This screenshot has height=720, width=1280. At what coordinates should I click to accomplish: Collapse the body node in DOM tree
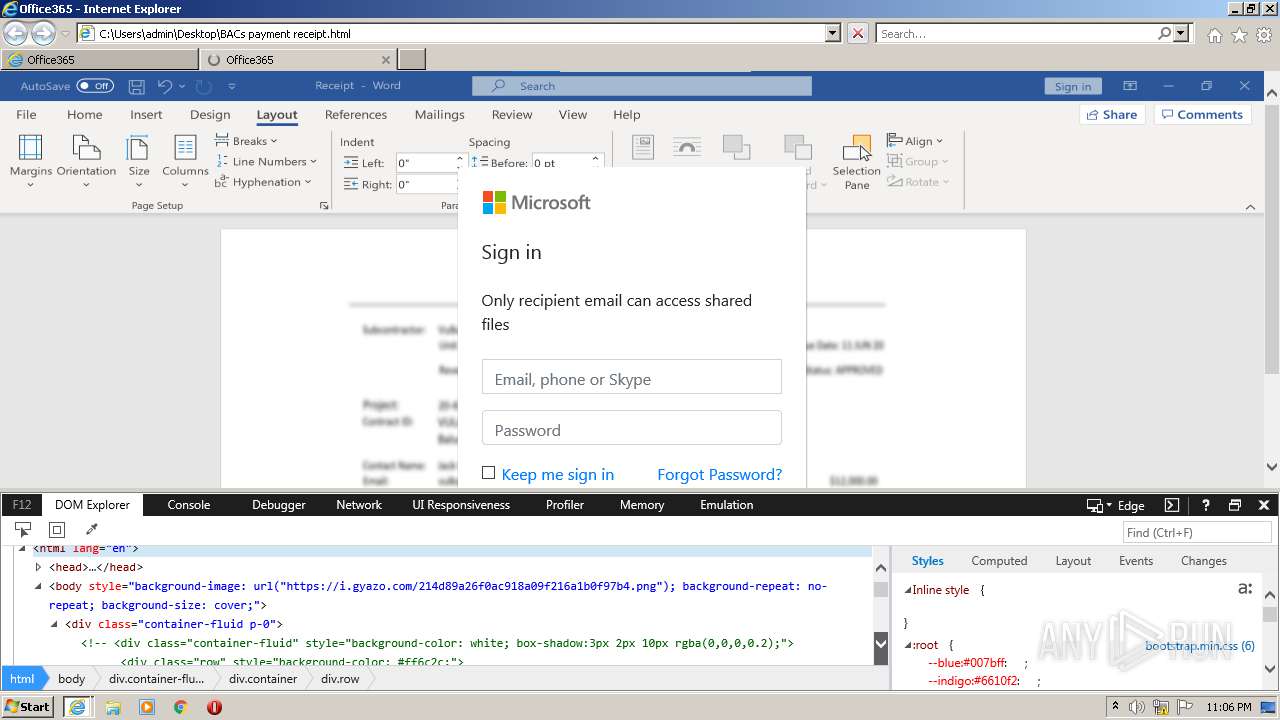pyautogui.click(x=38, y=587)
